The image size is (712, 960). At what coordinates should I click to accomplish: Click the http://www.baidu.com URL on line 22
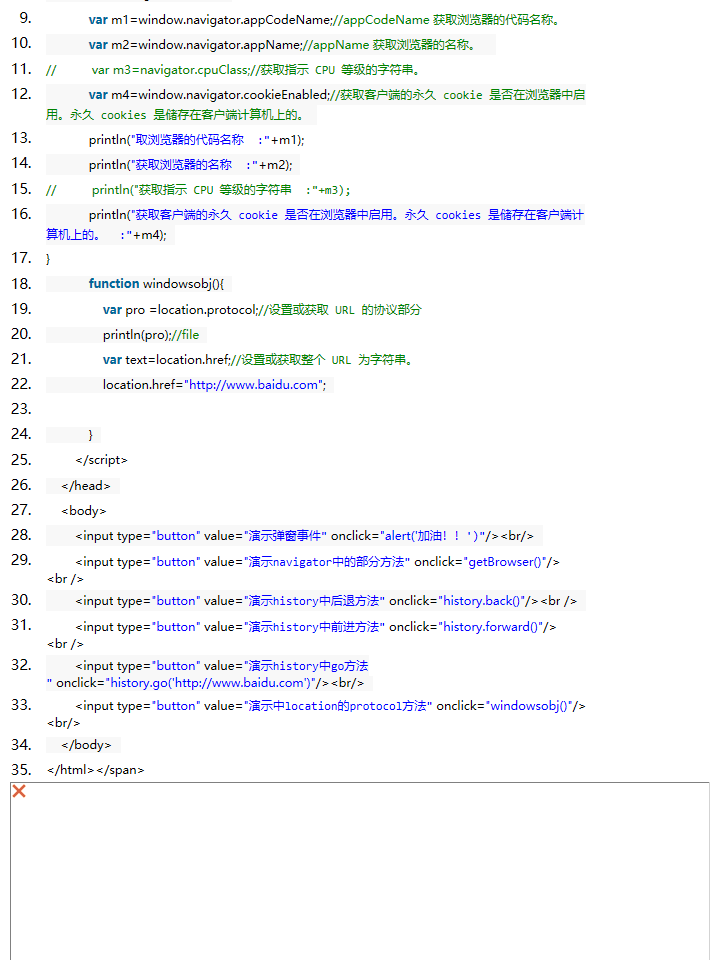(x=253, y=385)
